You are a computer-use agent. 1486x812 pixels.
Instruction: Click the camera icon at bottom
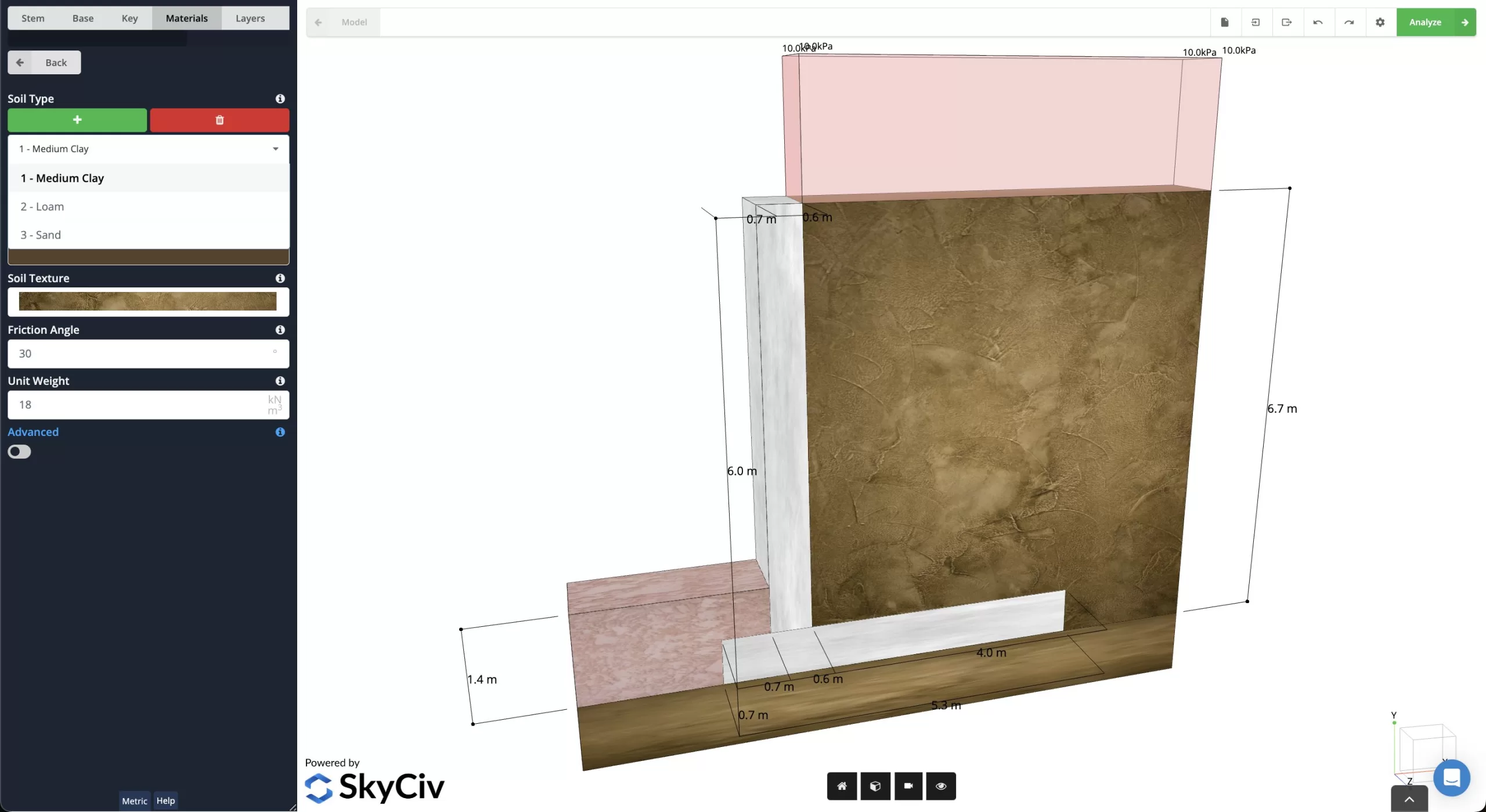[908, 786]
